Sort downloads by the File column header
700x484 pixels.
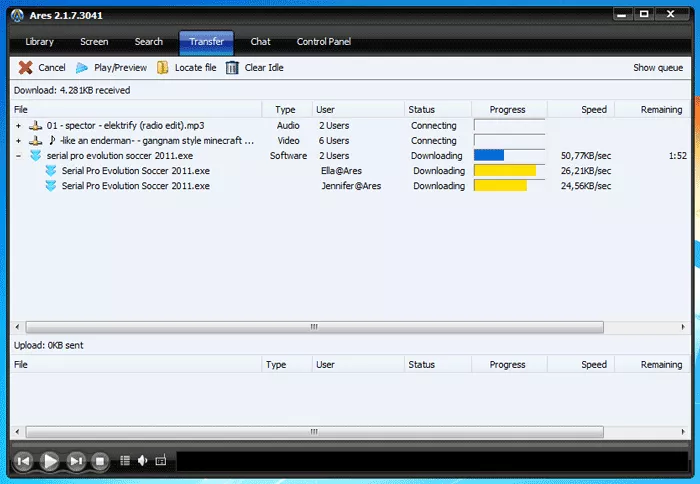pos(136,109)
